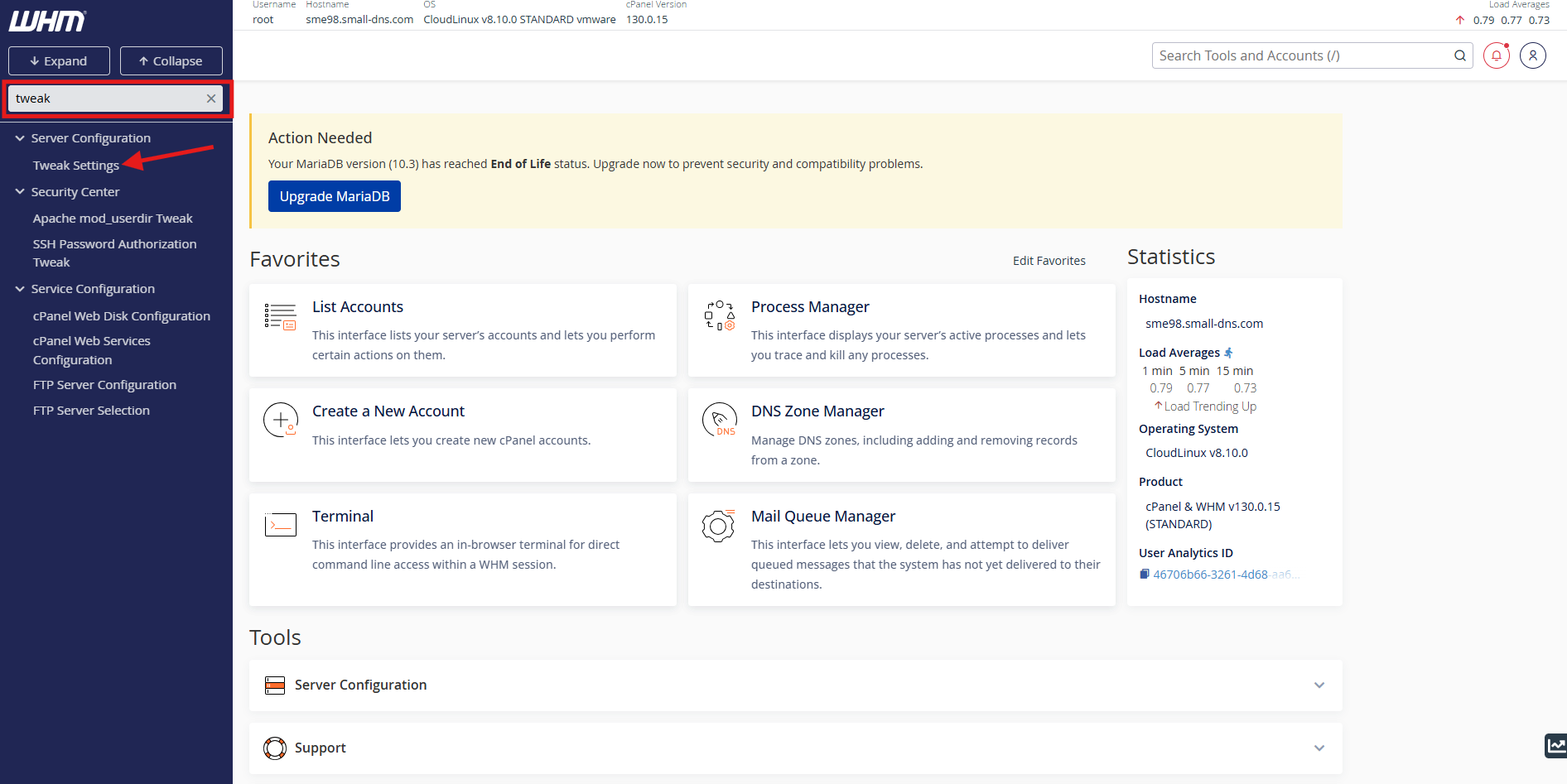Open FTP Server Selection in sidebar
Image resolution: width=1567 pixels, height=784 pixels.
pyautogui.click(x=91, y=411)
